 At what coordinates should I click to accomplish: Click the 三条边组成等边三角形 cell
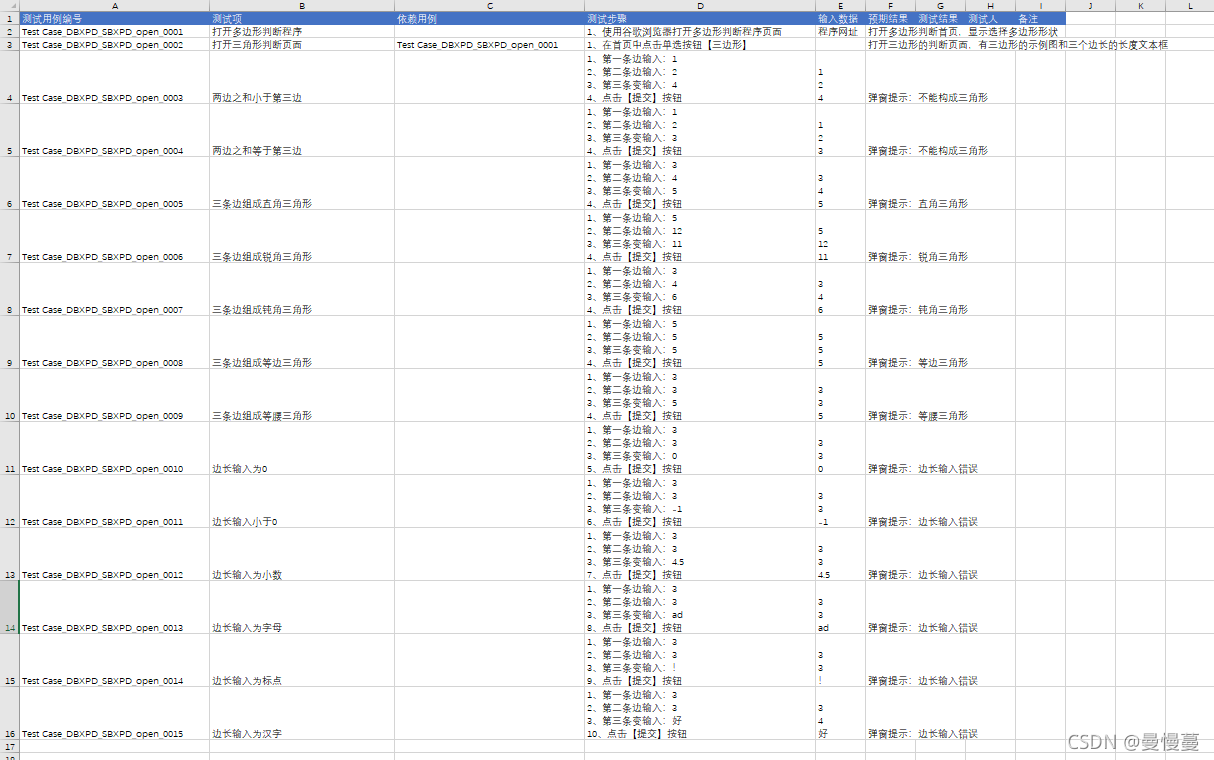coord(302,342)
